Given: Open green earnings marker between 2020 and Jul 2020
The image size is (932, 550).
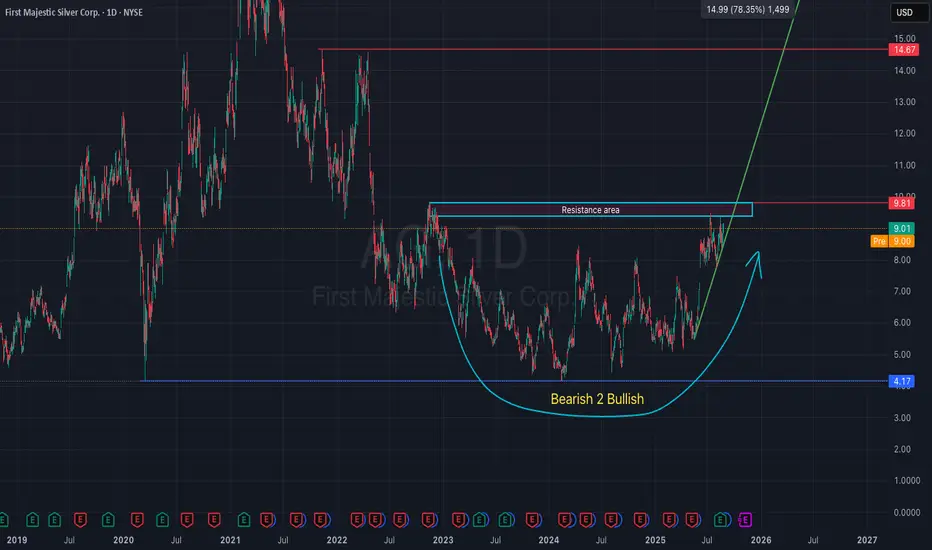Looking at the screenshot, I should pos(162,520).
